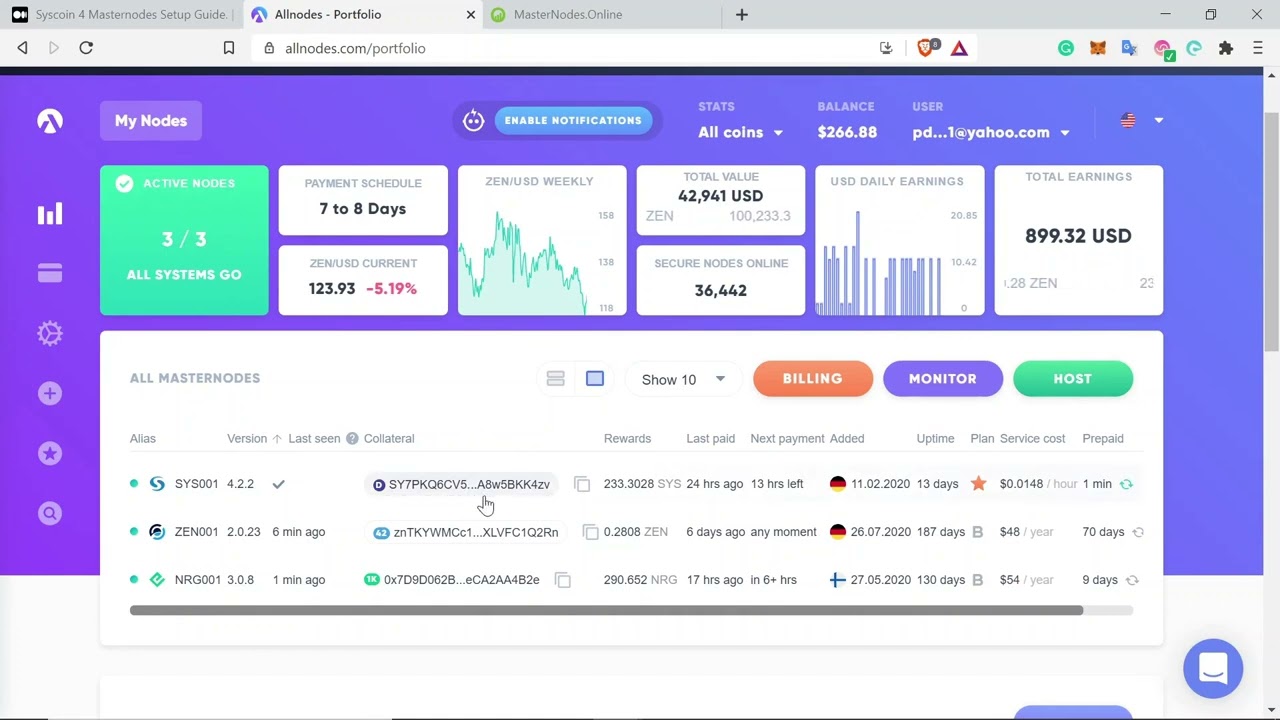Switch to Syscoin 4 Masternodes Setup Guide tab
1280x720 pixels.
coord(120,15)
